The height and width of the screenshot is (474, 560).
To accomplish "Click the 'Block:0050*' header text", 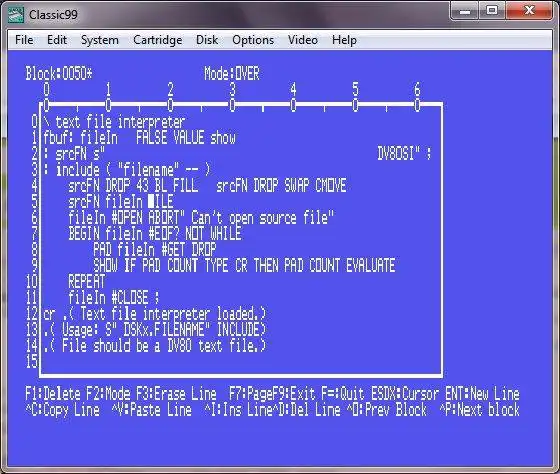I will pyautogui.click(x=59, y=74).
